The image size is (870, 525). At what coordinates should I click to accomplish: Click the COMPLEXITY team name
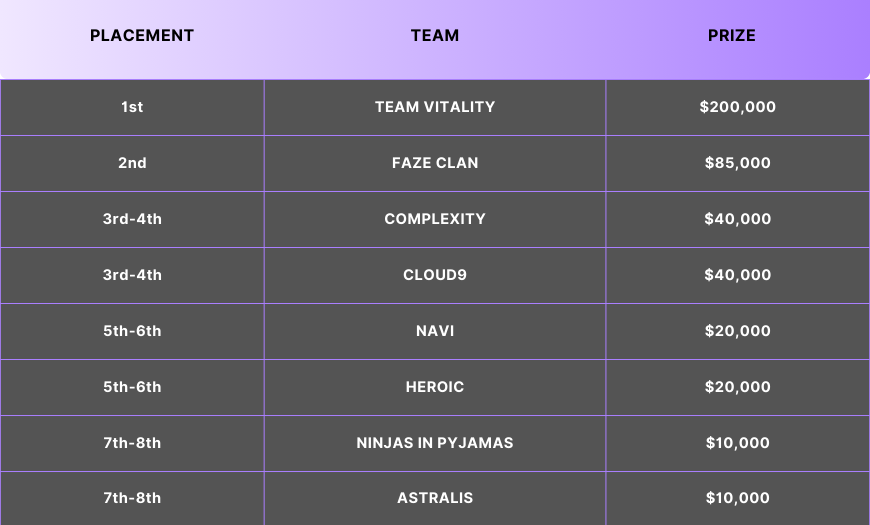[435, 219]
